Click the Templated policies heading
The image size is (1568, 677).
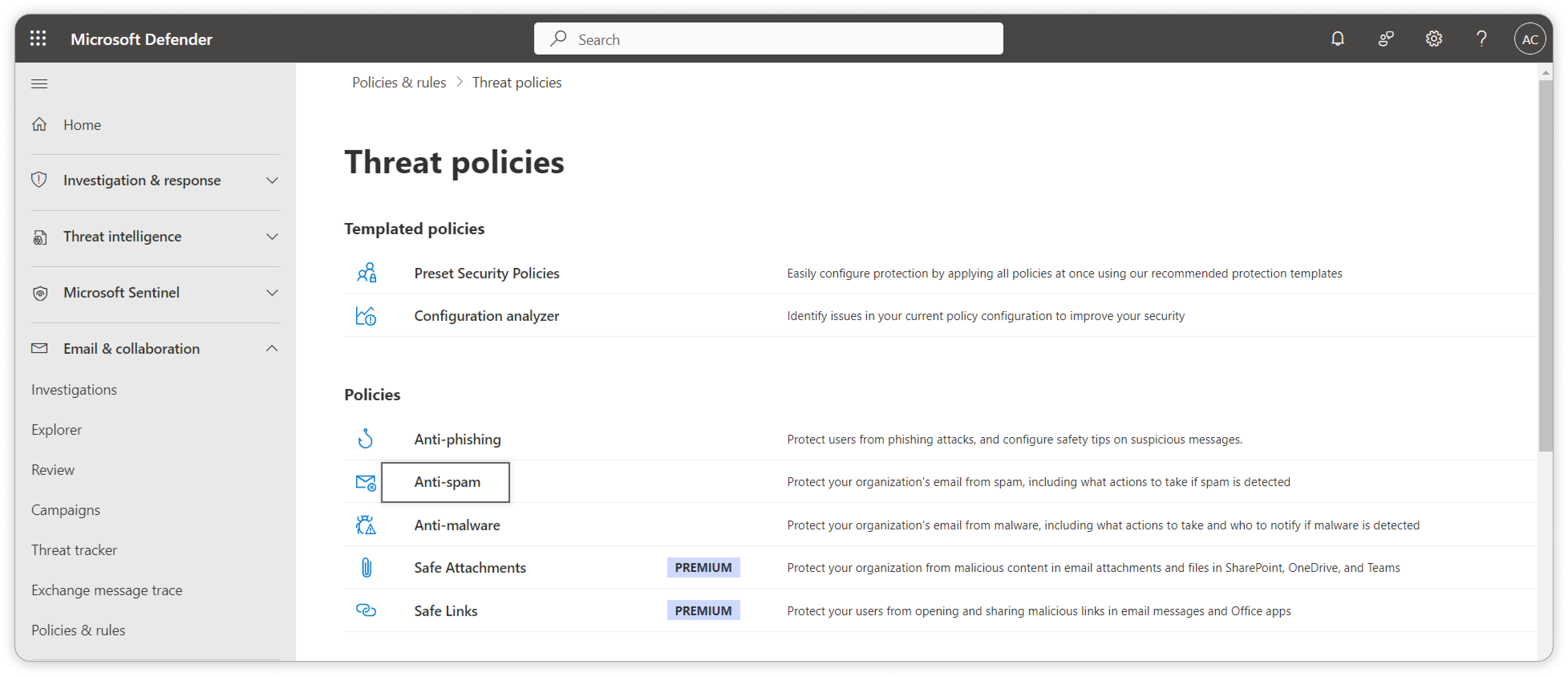click(x=414, y=228)
